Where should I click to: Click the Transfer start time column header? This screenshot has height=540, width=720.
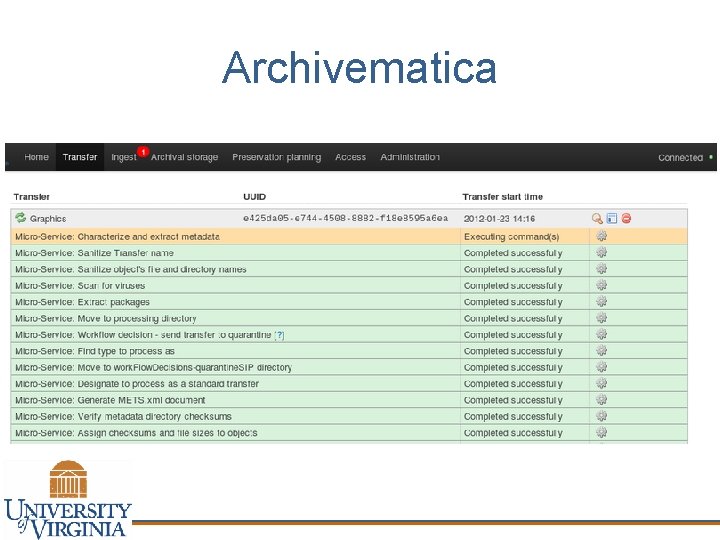click(x=502, y=197)
